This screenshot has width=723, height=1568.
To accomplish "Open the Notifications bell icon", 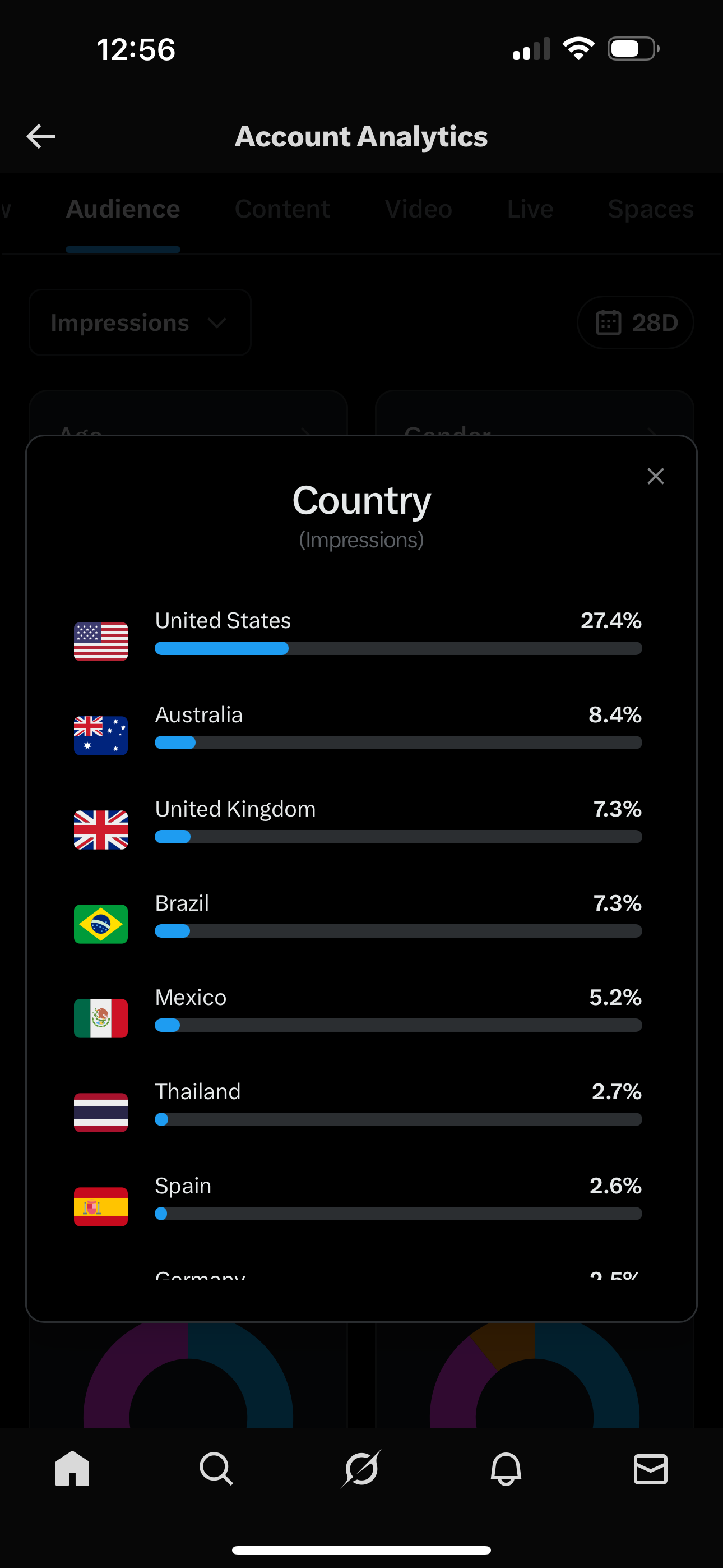I will pyautogui.click(x=506, y=1469).
